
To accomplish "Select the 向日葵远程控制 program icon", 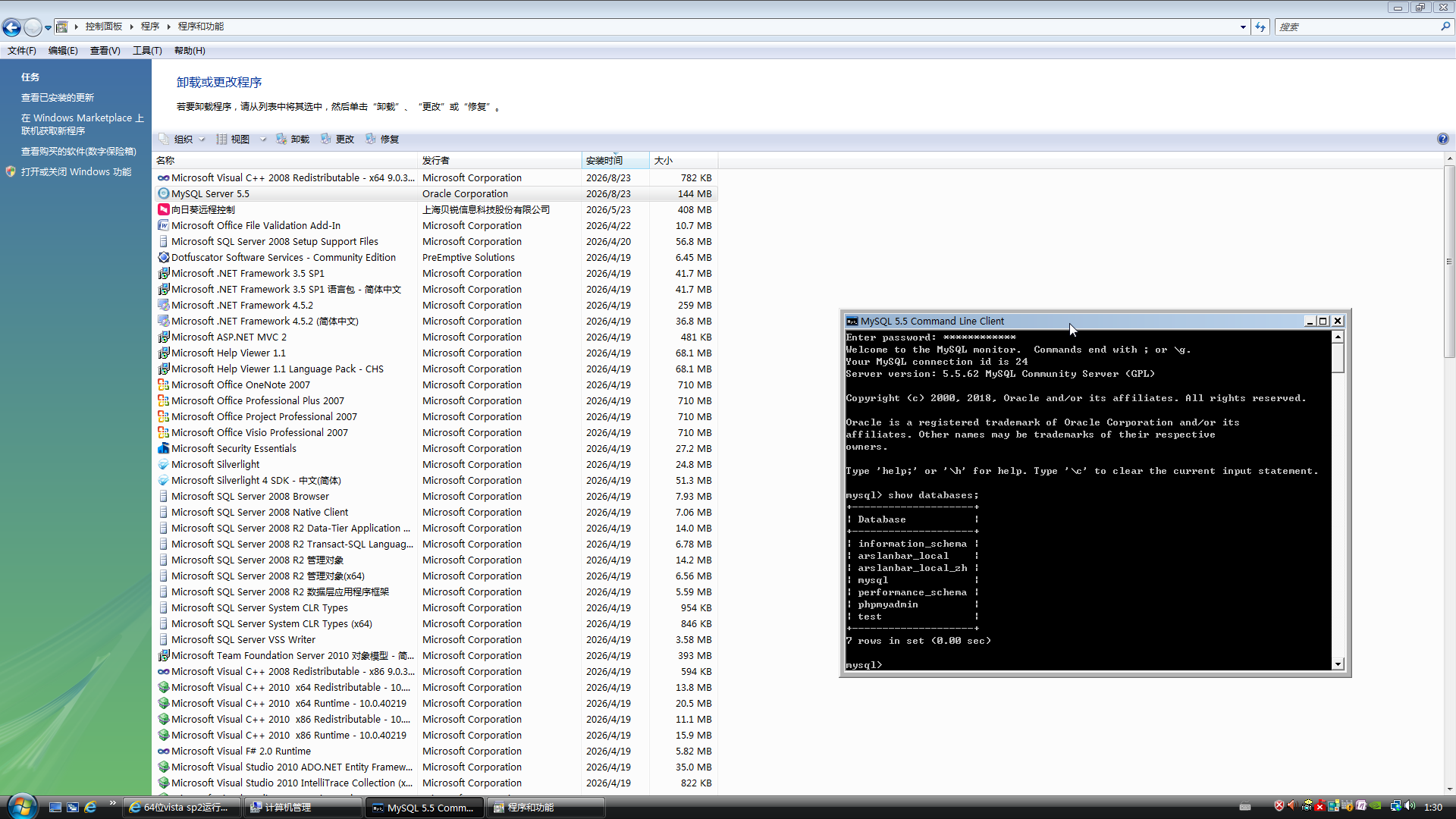I will pos(163,210).
